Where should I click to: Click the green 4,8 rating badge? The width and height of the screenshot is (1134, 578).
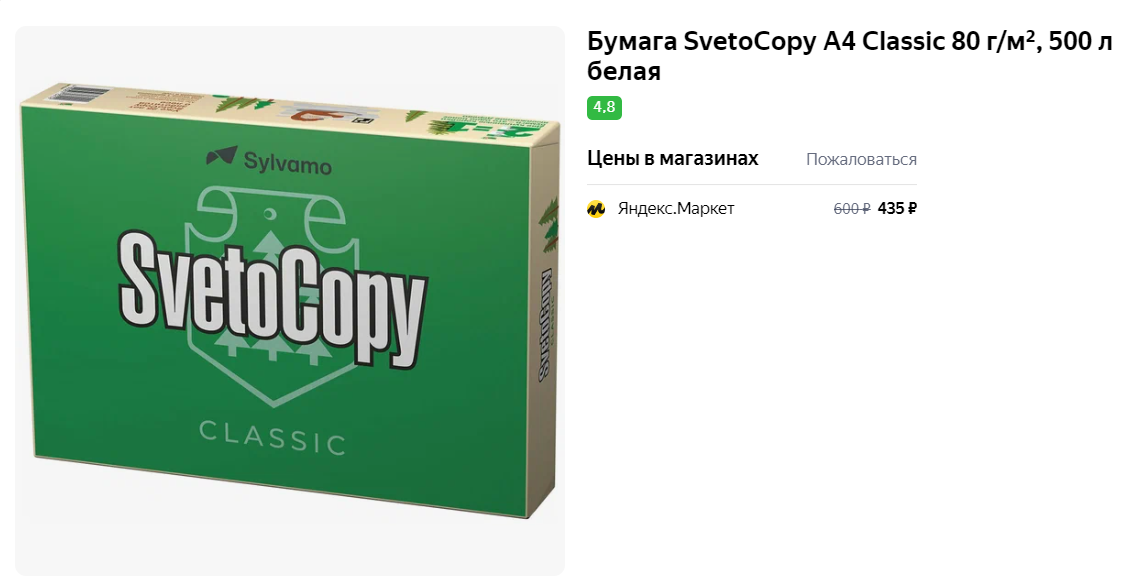(x=604, y=108)
